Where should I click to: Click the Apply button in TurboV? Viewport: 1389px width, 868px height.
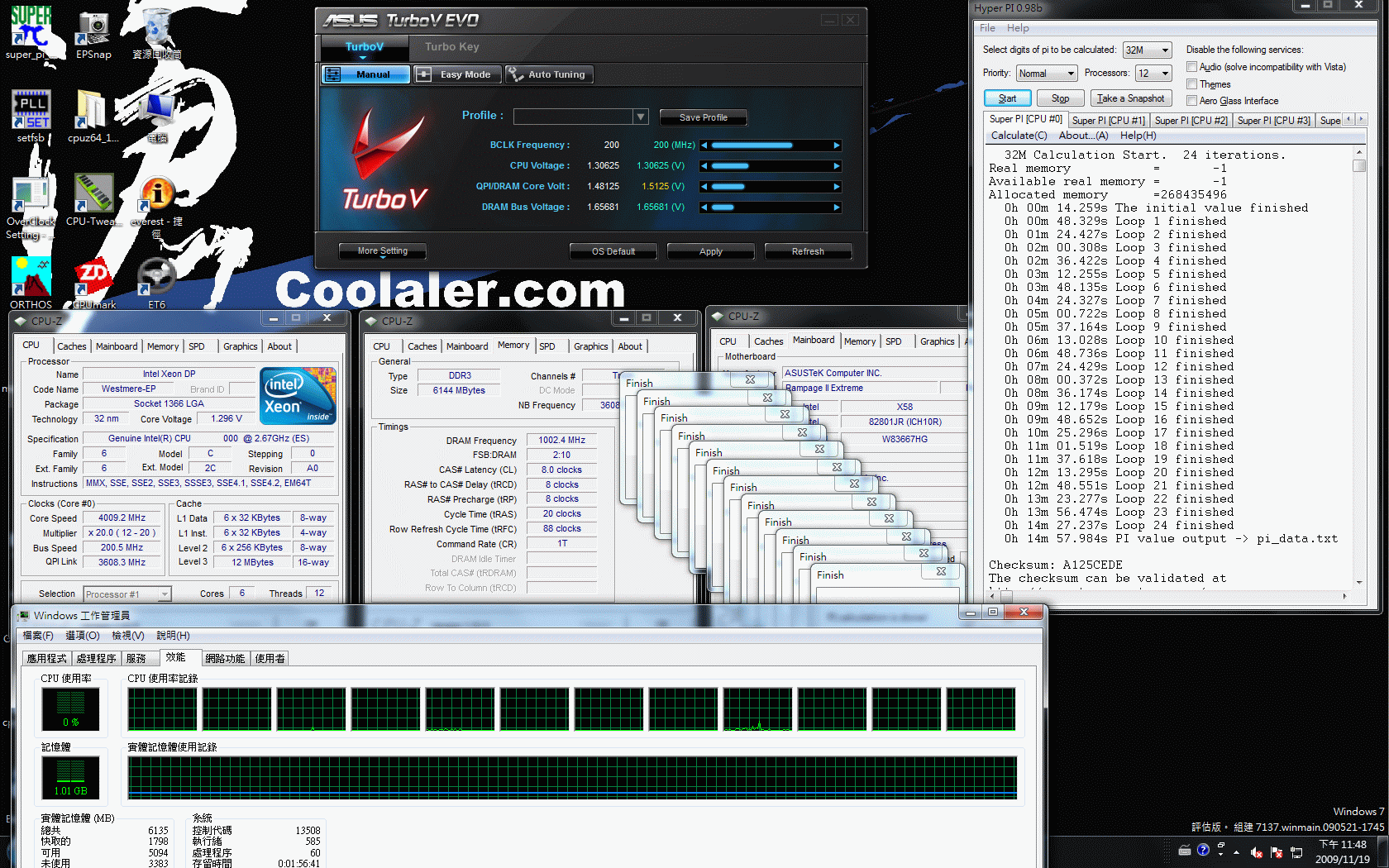point(710,251)
